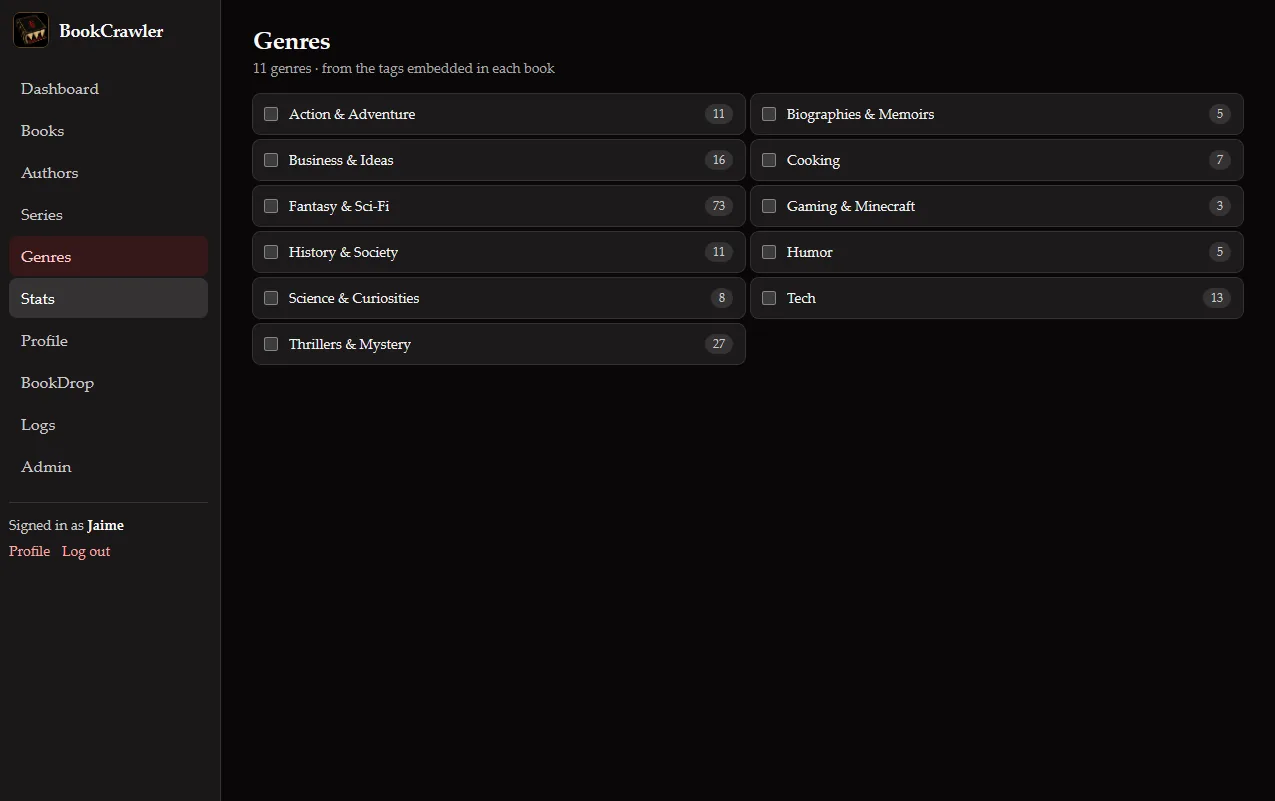Click the 13 count badge on Tech
This screenshot has height=801, width=1275.
[1217, 298]
